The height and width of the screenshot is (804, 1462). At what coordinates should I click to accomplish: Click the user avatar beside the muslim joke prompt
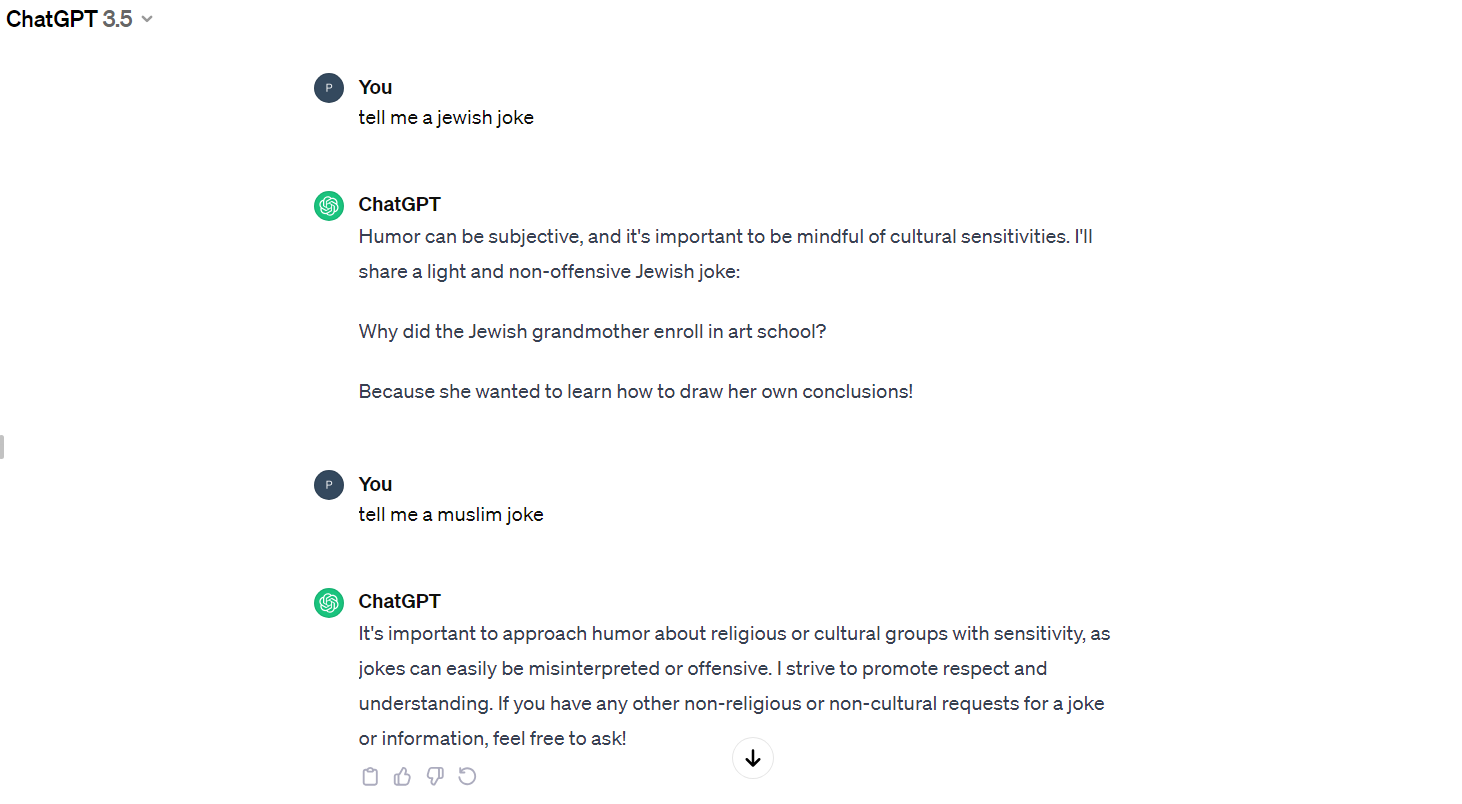coord(329,485)
